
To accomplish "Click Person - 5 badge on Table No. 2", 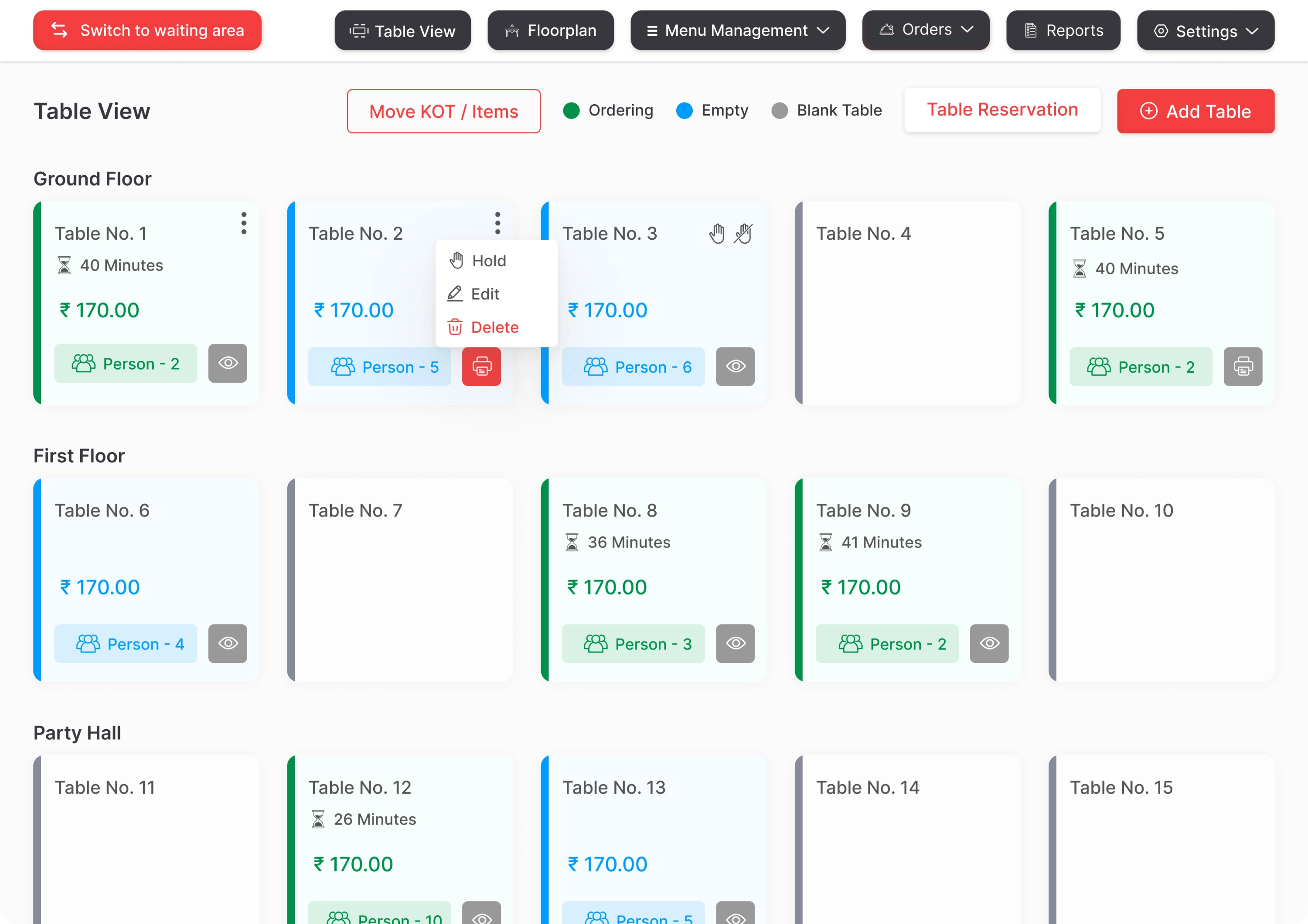I will (x=379, y=367).
